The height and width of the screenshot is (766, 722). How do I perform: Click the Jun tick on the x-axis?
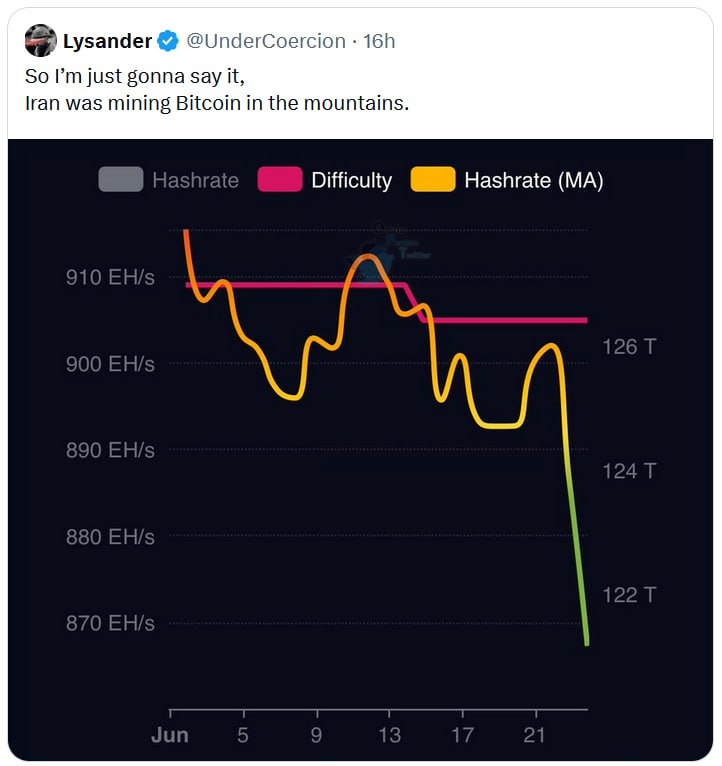[x=170, y=735]
